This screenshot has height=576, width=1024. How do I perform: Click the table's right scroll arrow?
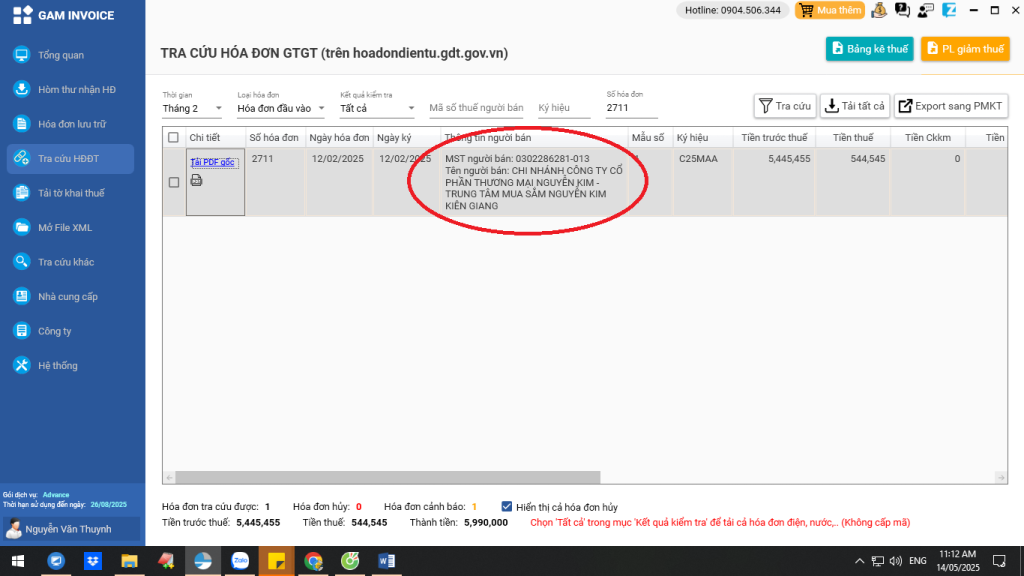(1001, 477)
